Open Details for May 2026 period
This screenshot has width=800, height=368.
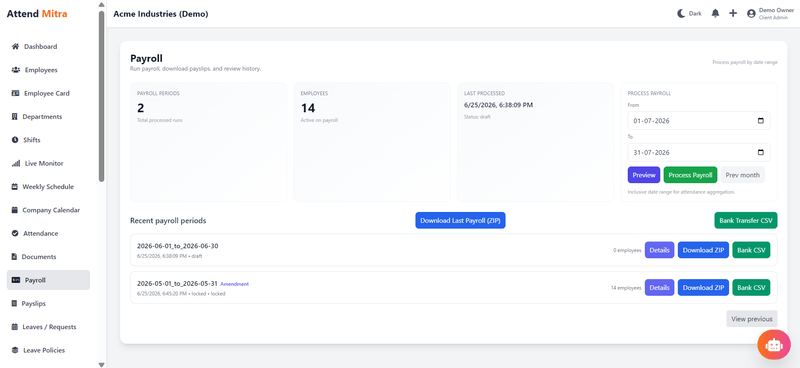(x=659, y=287)
